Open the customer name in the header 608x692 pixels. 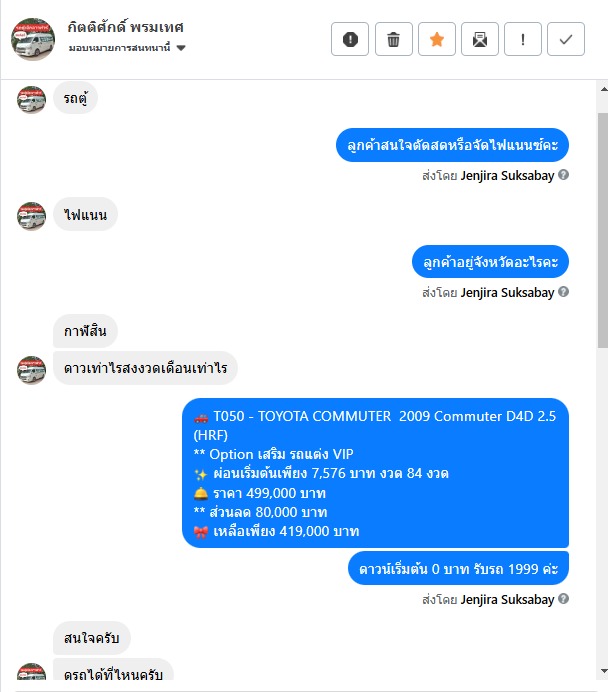click(x=125, y=27)
